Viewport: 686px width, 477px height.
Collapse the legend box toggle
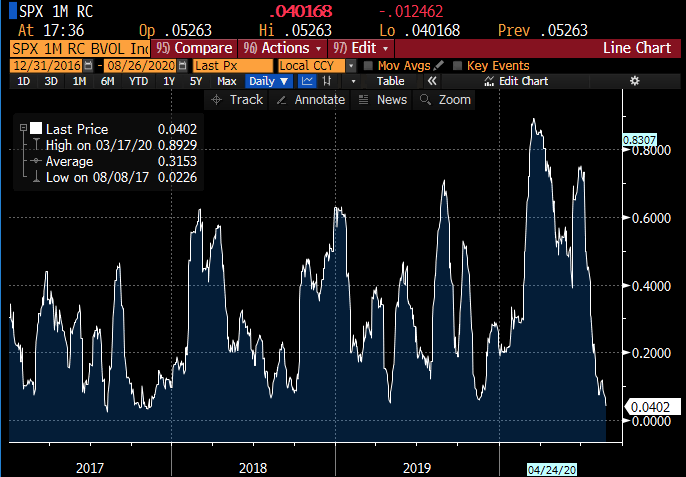pos(23,128)
